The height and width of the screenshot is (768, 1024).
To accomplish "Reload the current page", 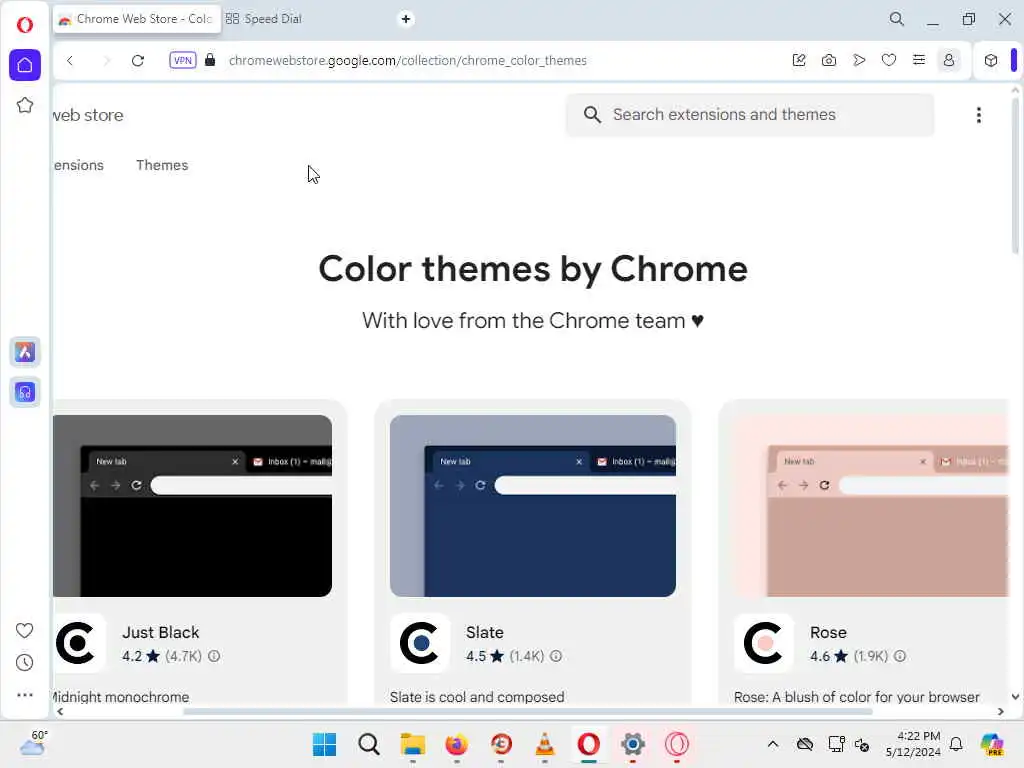I will (138, 61).
